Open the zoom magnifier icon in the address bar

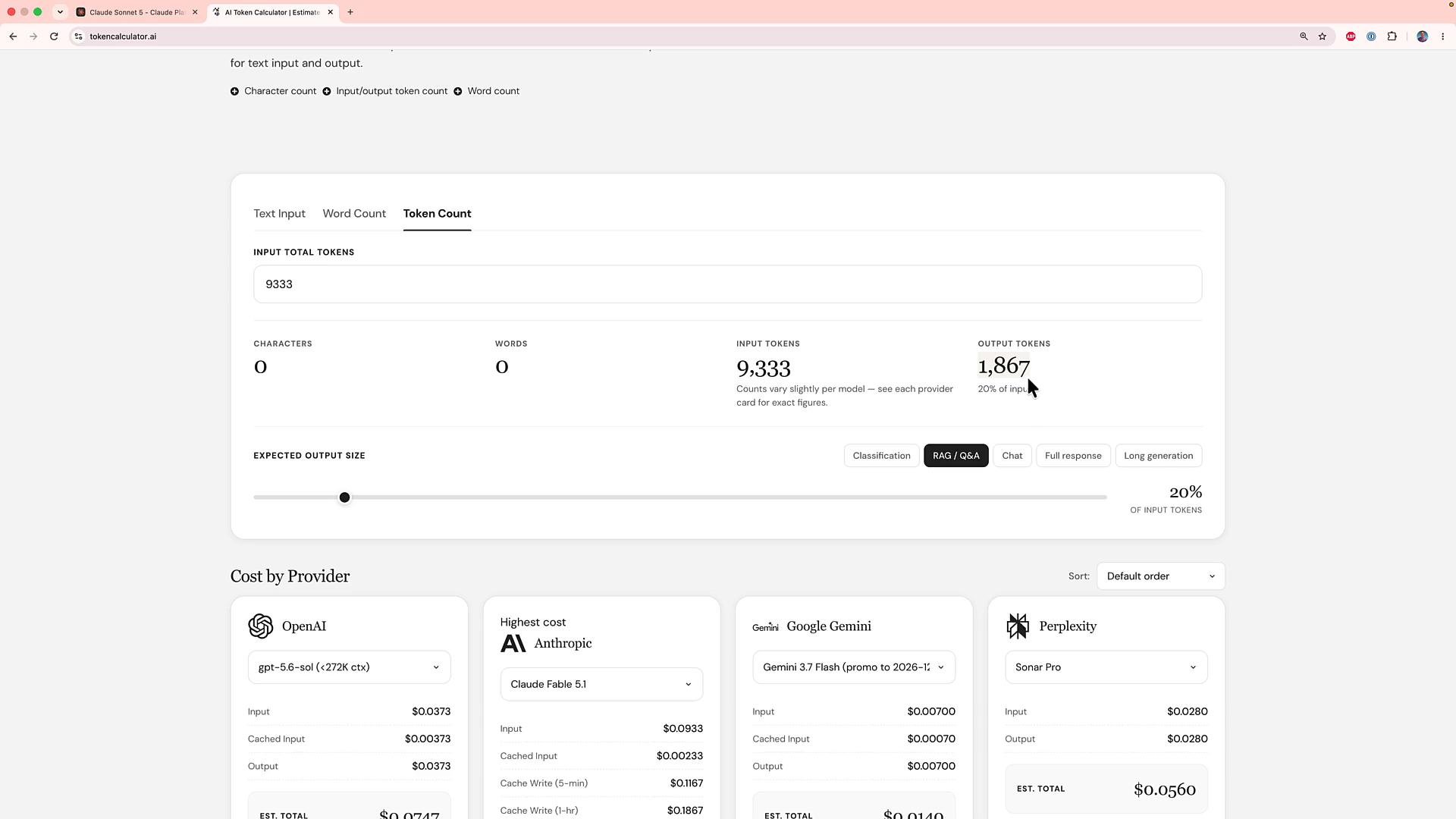(1304, 36)
